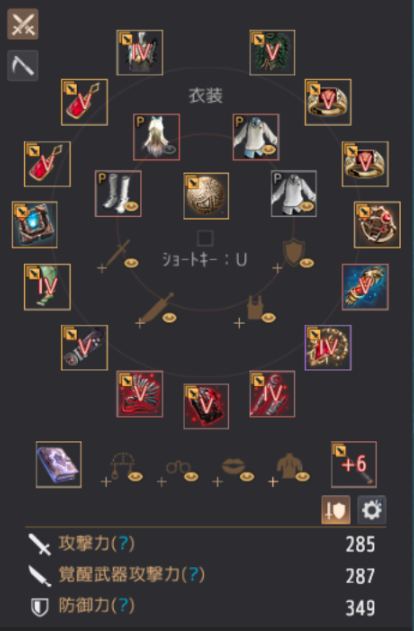414x631 pixels.
Task: Click the blue background V gauntlet item
Action: (365, 287)
